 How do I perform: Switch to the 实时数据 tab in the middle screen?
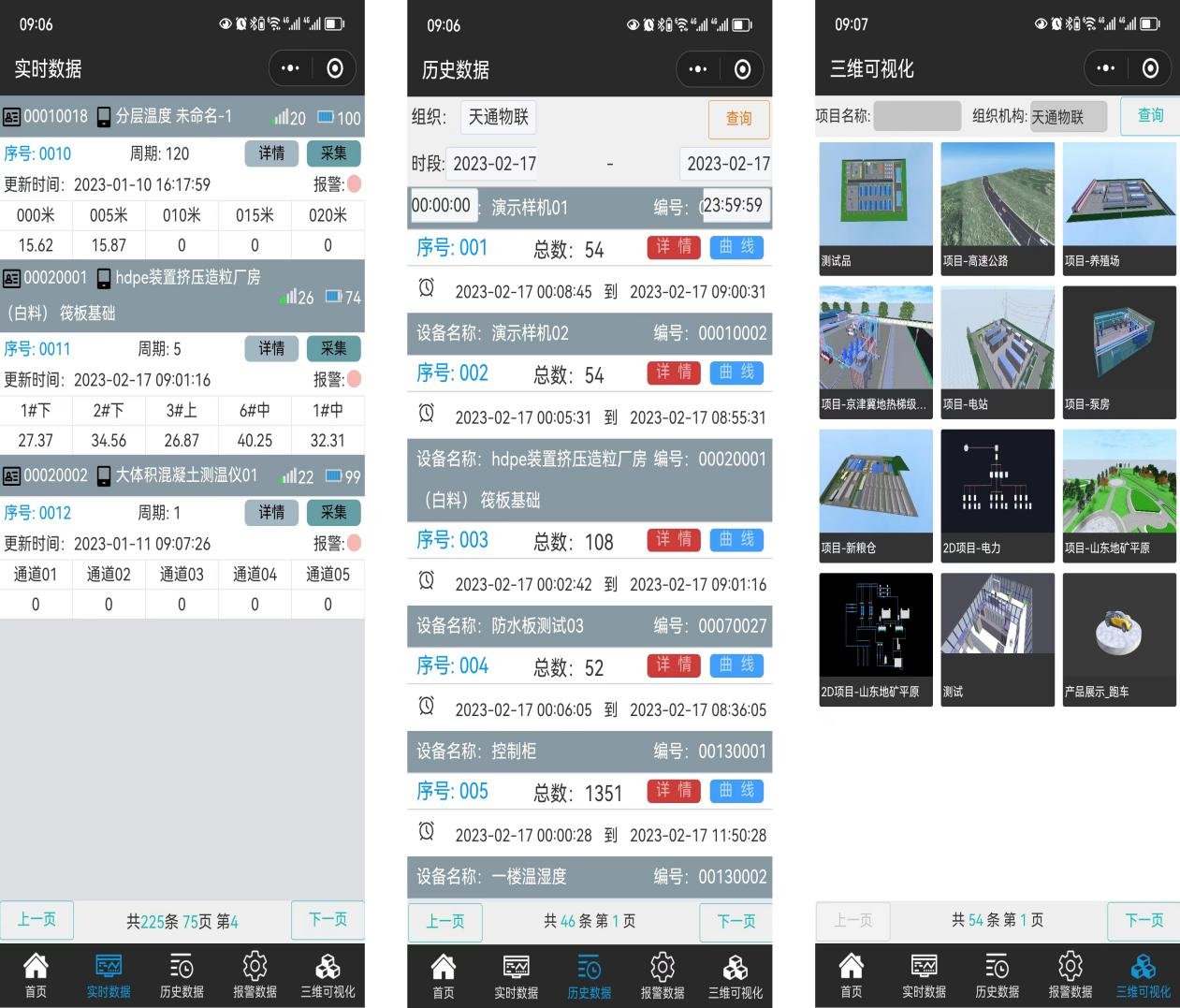click(x=517, y=977)
